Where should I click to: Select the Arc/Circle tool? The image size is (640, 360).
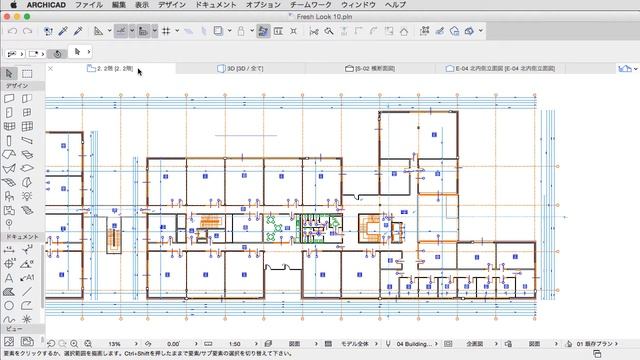click(x=9, y=306)
